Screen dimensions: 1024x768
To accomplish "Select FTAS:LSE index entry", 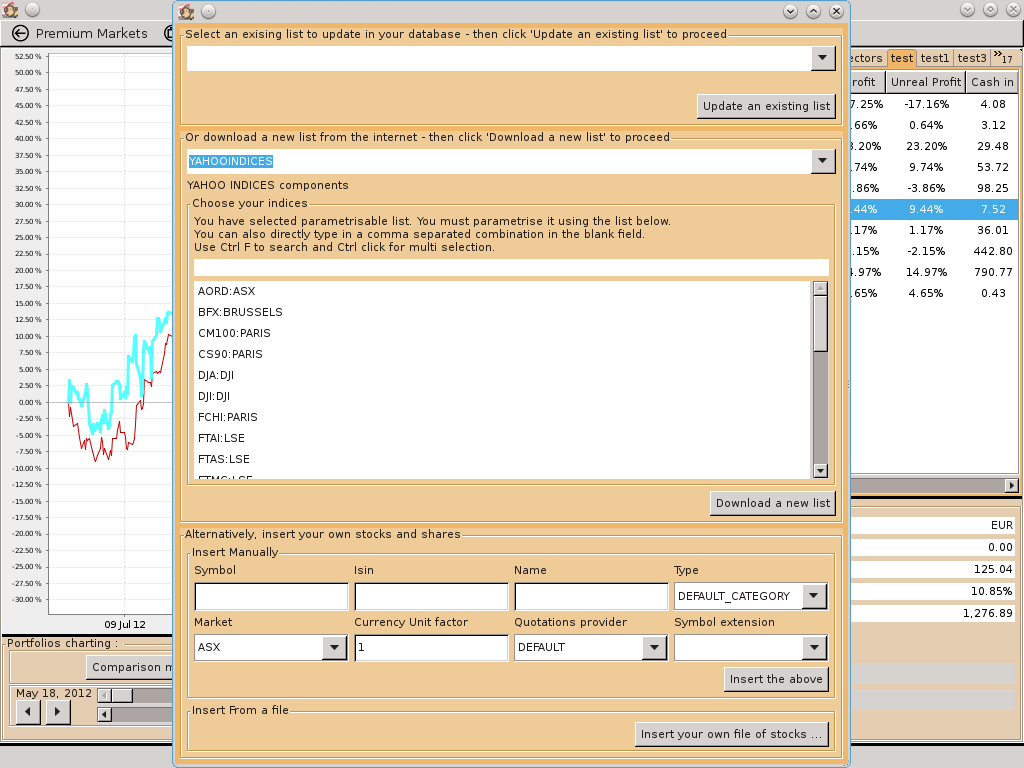I will click(x=503, y=458).
